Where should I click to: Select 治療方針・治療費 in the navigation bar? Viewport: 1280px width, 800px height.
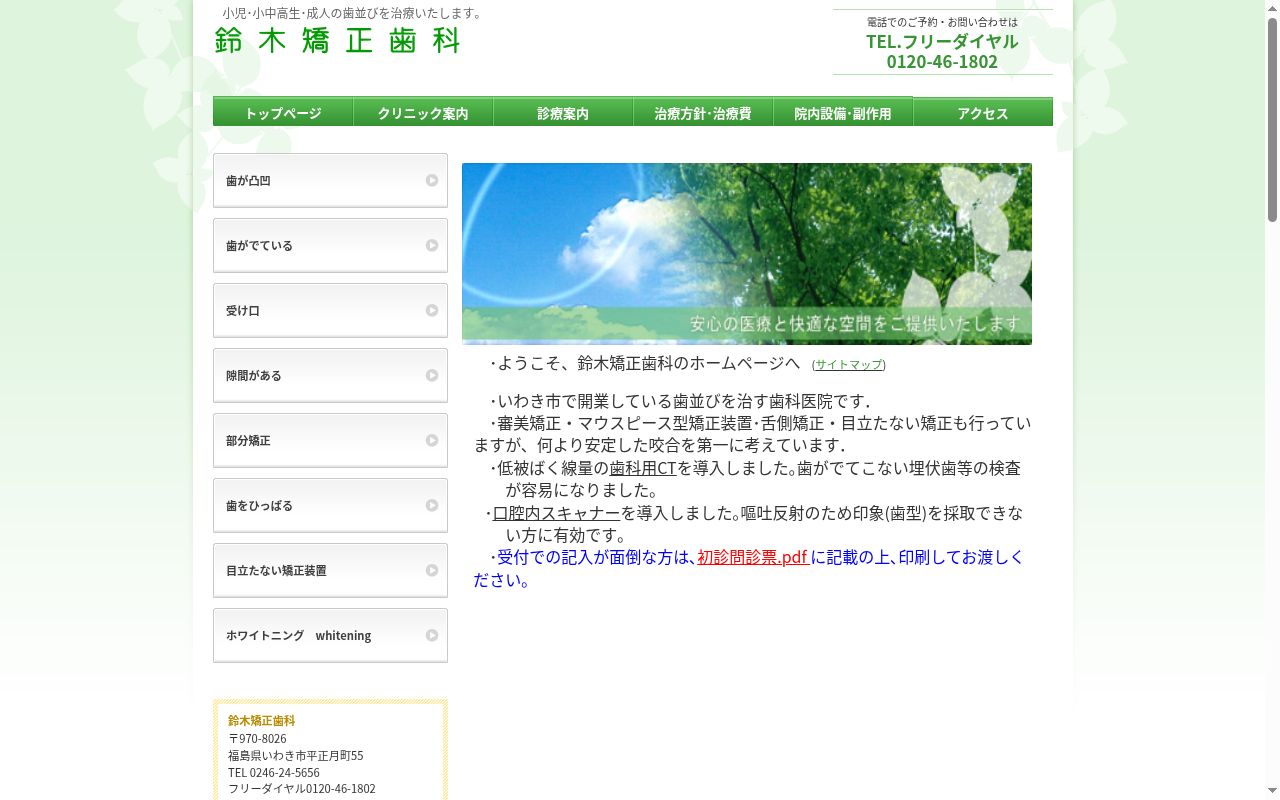[703, 112]
